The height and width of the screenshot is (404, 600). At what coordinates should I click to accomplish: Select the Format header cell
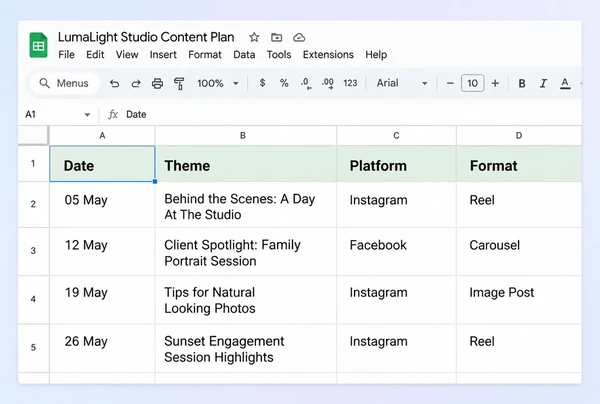[519, 164]
